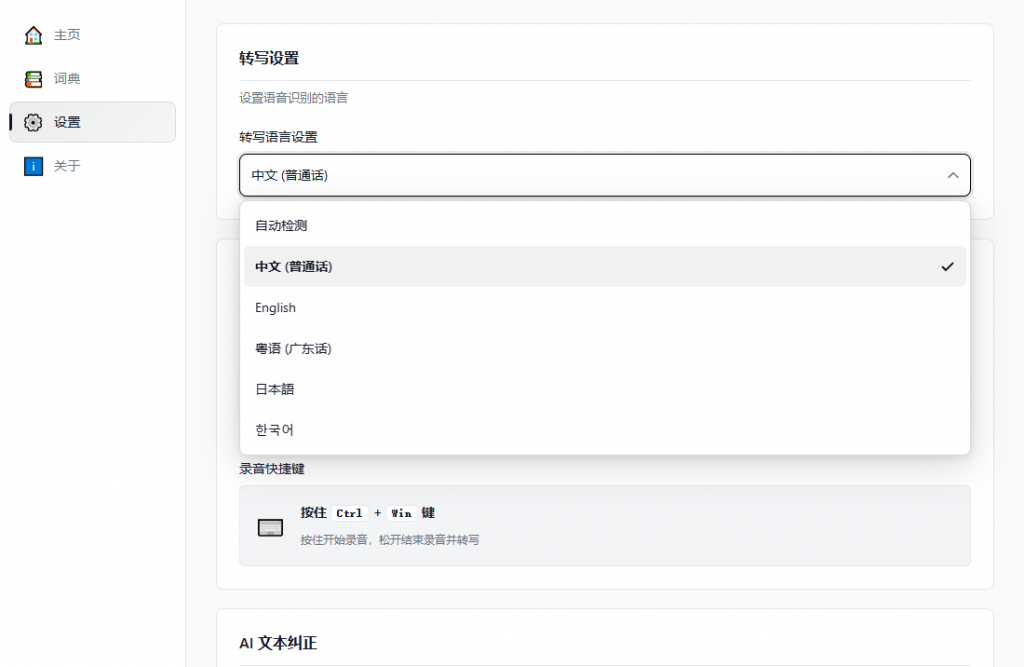Click the Ctrl key badge
Screen dimensions: 1024x667
pyautogui.click(x=349, y=513)
